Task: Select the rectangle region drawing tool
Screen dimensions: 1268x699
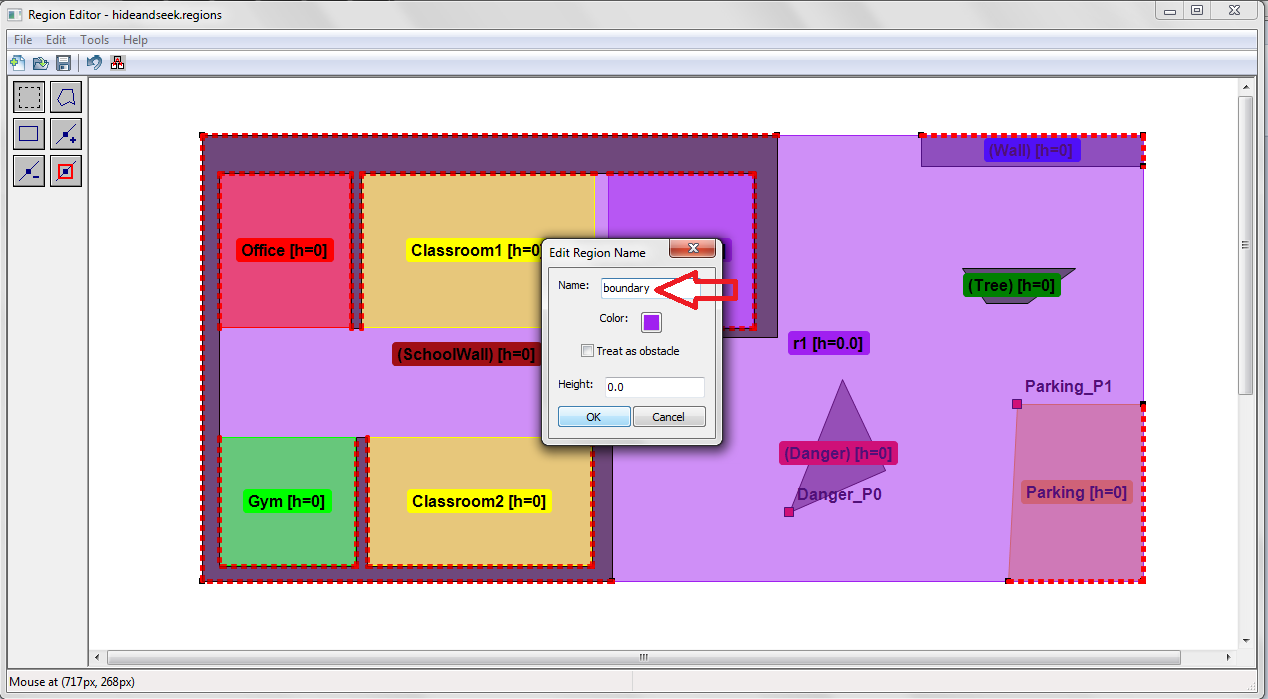Action: pyautogui.click(x=29, y=134)
